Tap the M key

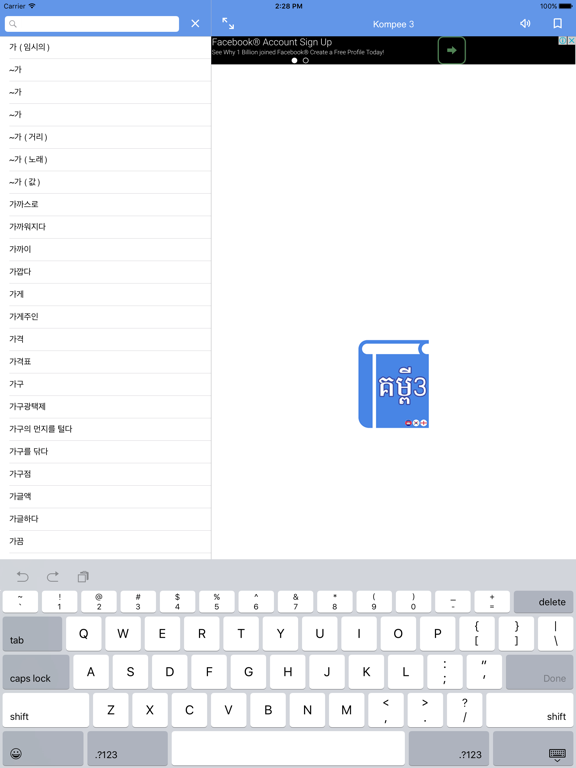pyautogui.click(x=346, y=710)
